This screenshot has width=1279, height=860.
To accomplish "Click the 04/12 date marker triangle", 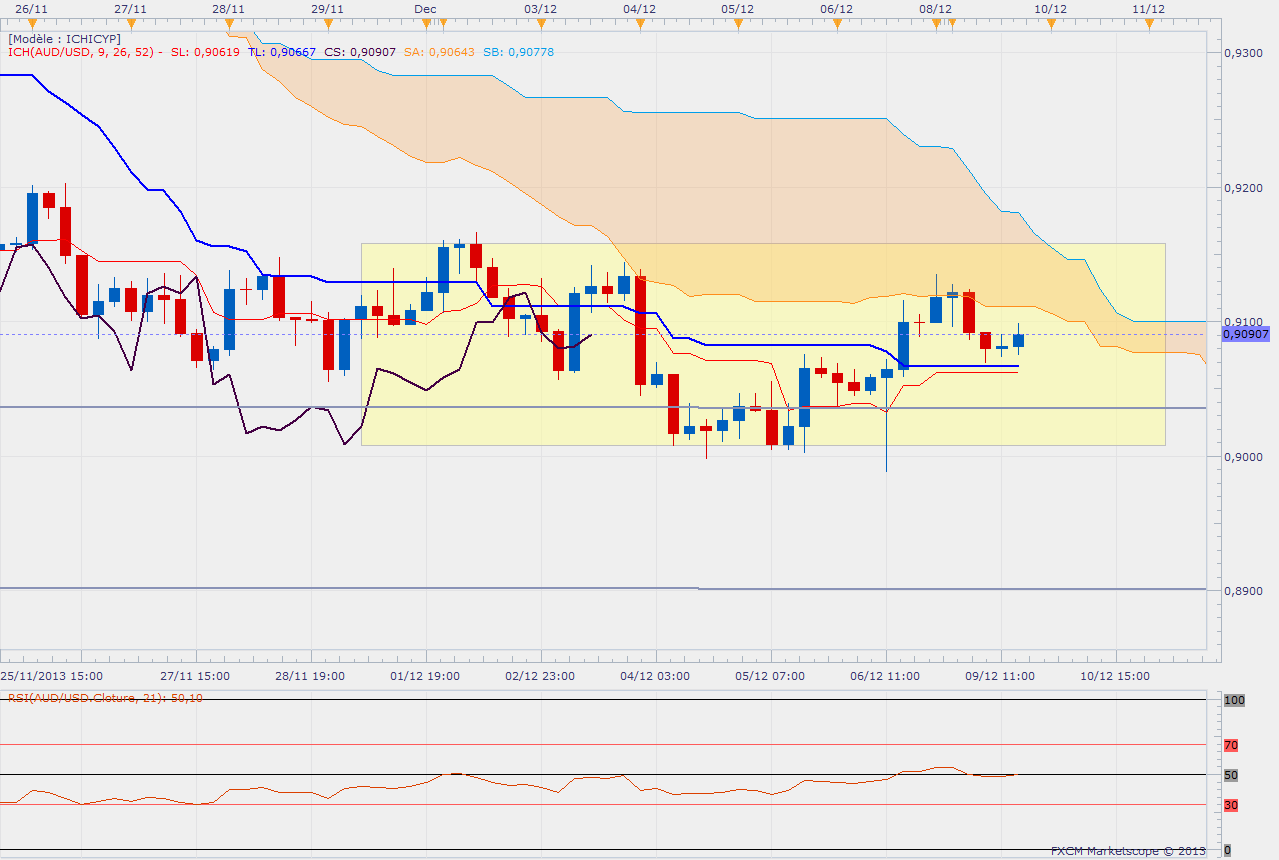I will click(x=639, y=23).
